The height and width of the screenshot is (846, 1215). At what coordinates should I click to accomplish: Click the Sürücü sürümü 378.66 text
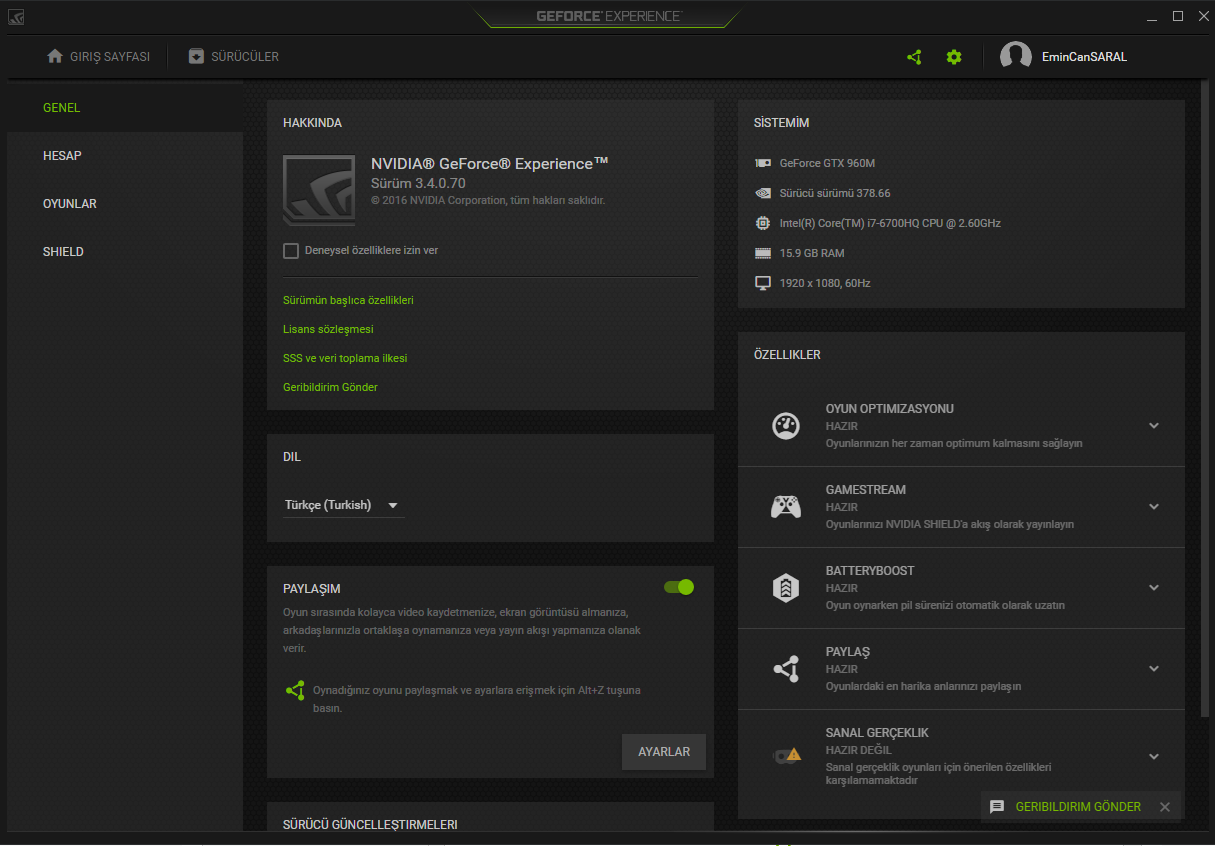pyautogui.click(x=835, y=193)
